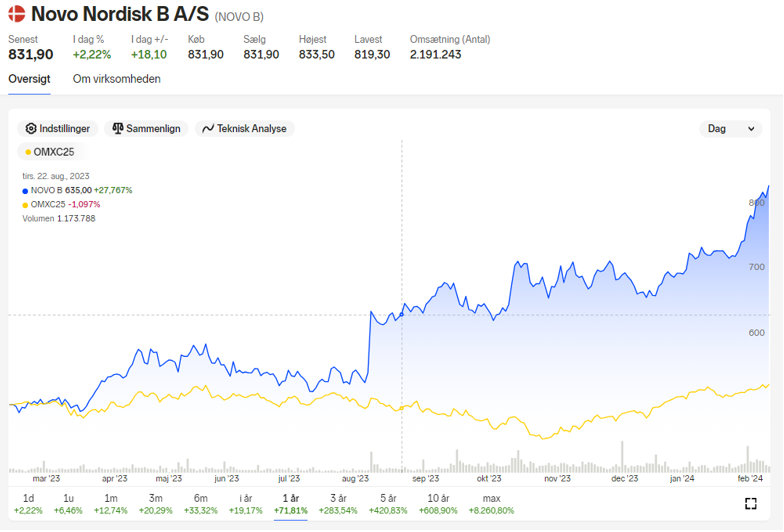
Task: Click the Omsætning (Antal) label
Action: point(450,39)
